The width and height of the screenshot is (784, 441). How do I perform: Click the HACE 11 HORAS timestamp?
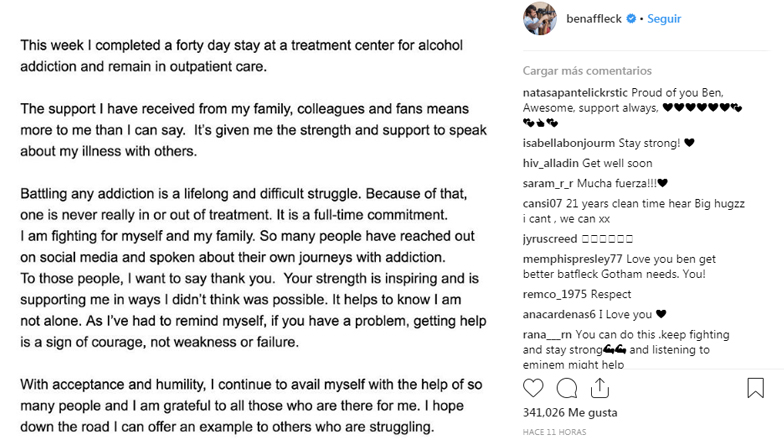point(556,430)
